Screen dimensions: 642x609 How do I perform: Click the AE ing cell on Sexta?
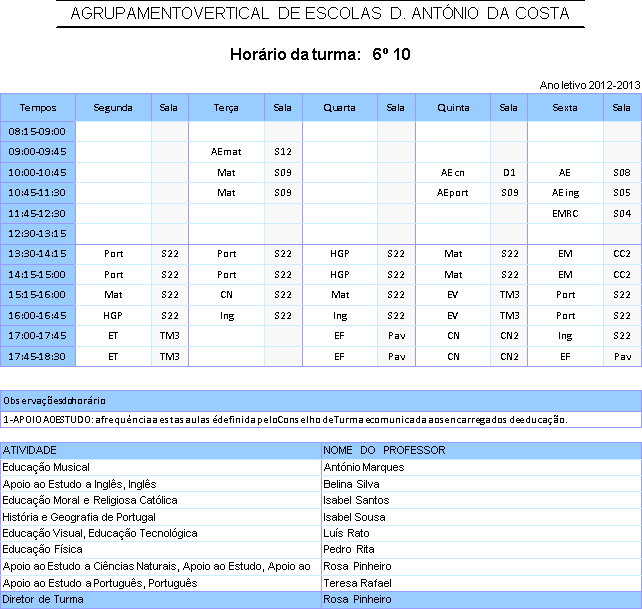565,193
